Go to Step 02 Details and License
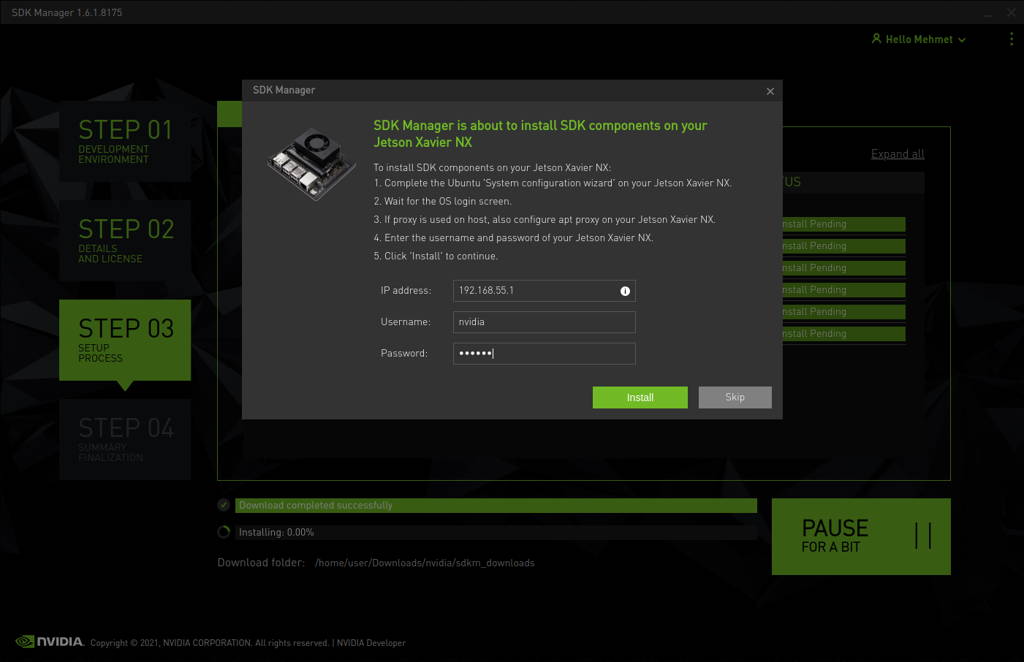Image resolution: width=1024 pixels, height=662 pixels. pyautogui.click(x=125, y=240)
